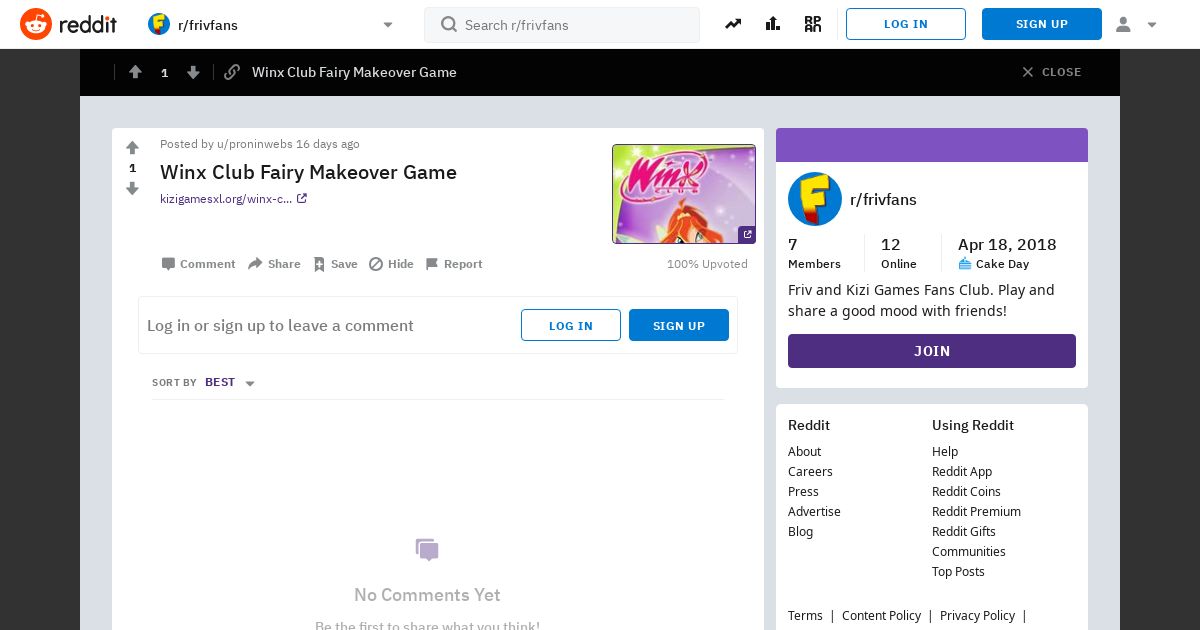Open the Privacy Policy link
1200x630 pixels.
pos(977,616)
